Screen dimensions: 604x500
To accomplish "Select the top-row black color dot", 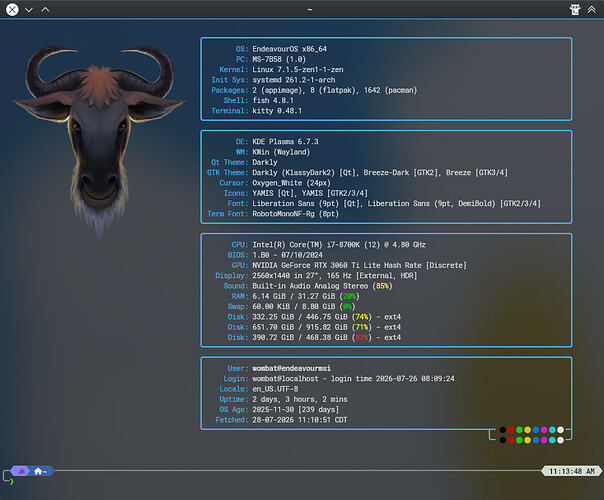I will pos(503,430).
